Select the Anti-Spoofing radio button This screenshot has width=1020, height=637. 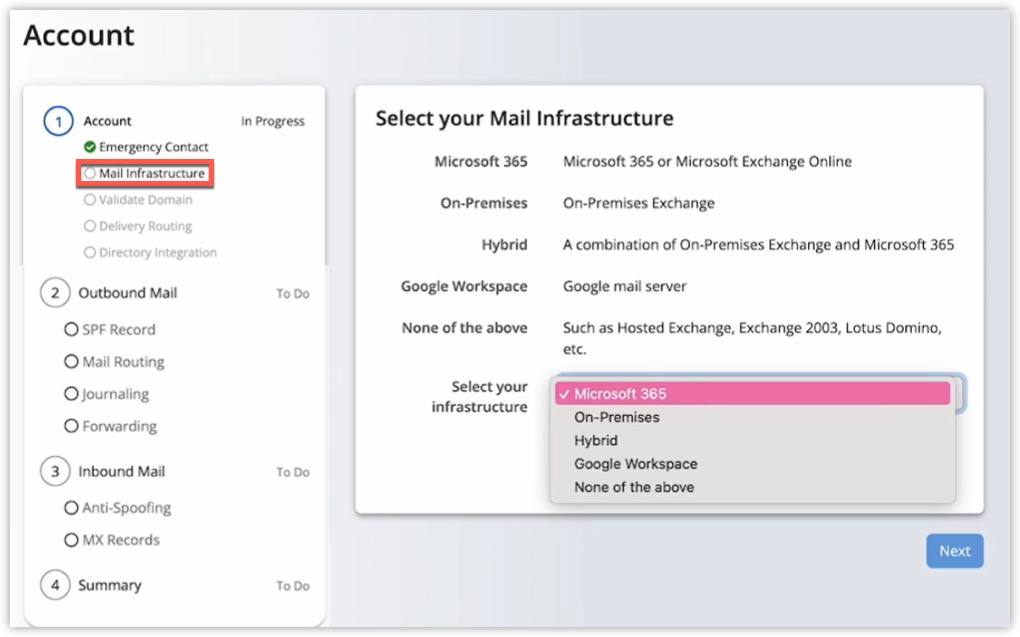point(71,507)
